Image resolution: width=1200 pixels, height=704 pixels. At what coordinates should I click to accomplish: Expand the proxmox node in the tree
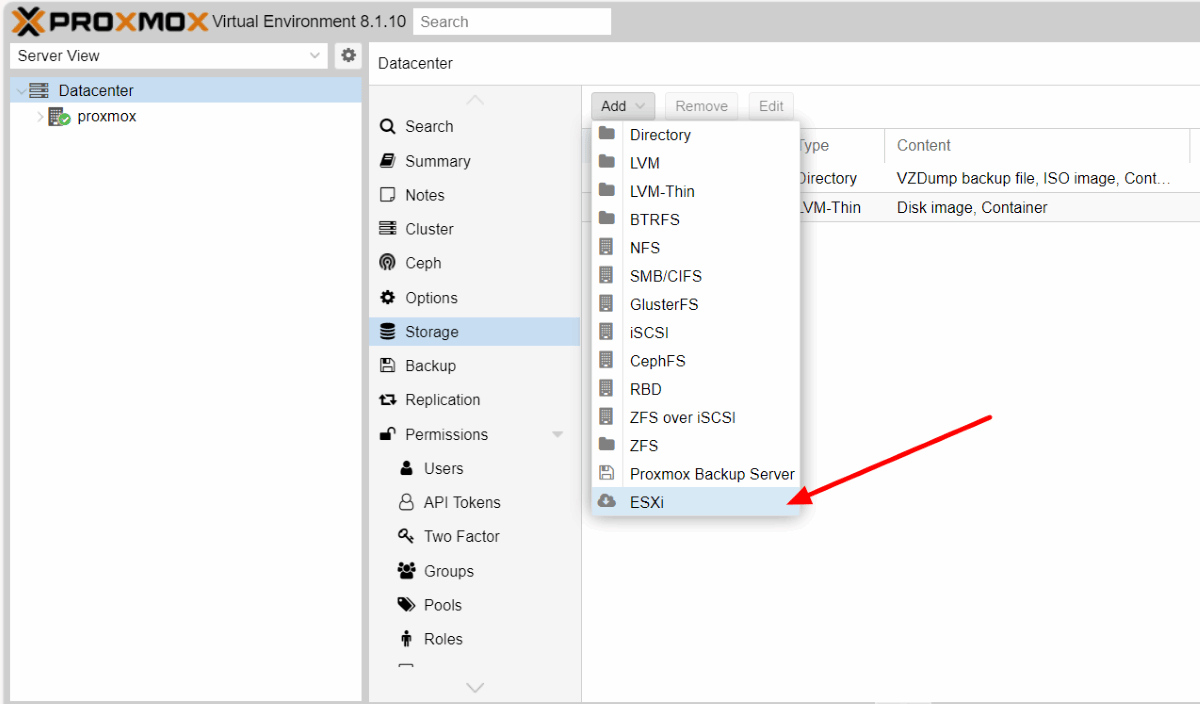tap(38, 116)
